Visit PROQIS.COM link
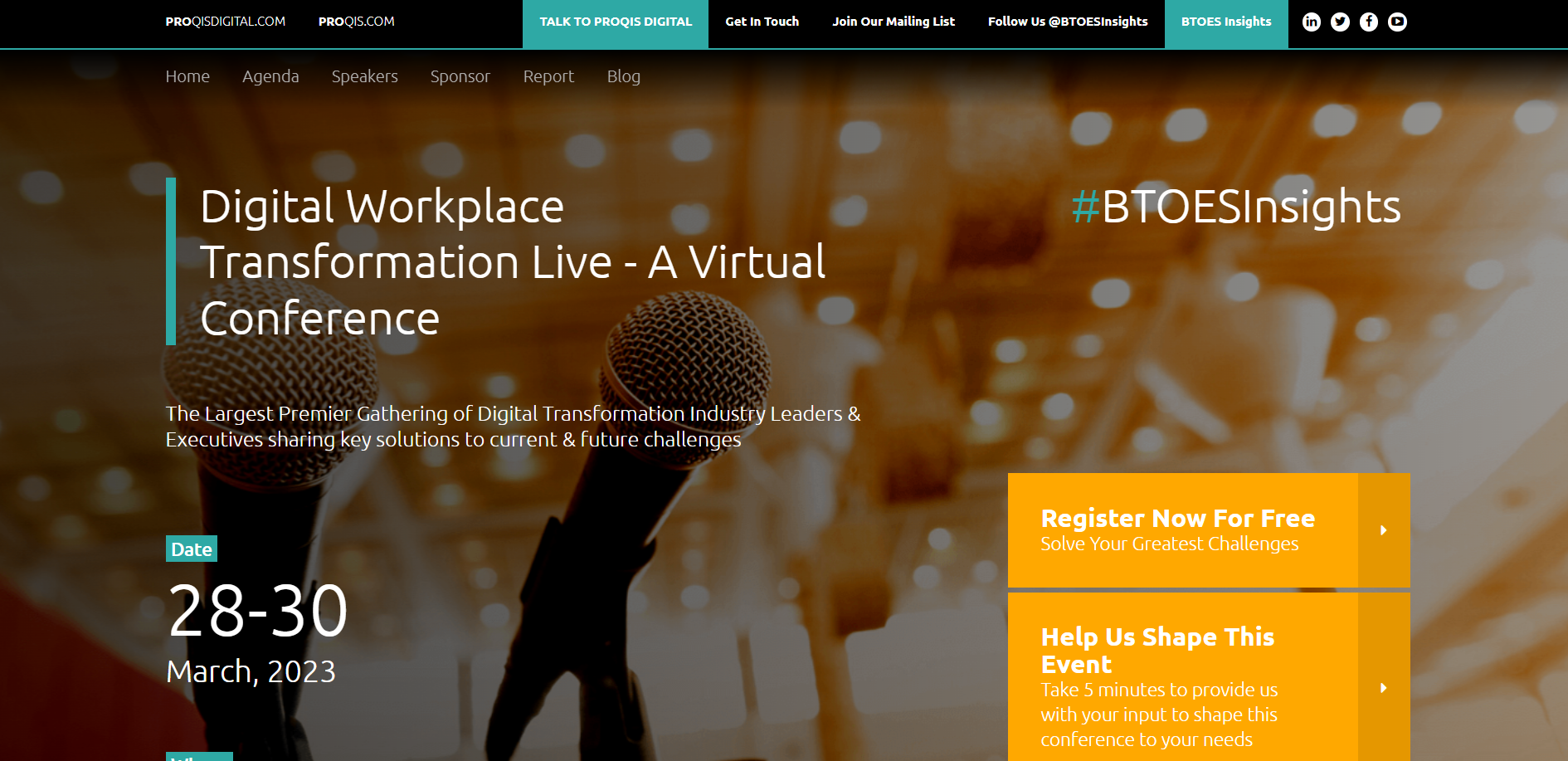Image resolution: width=1568 pixels, height=761 pixels. pos(357,22)
